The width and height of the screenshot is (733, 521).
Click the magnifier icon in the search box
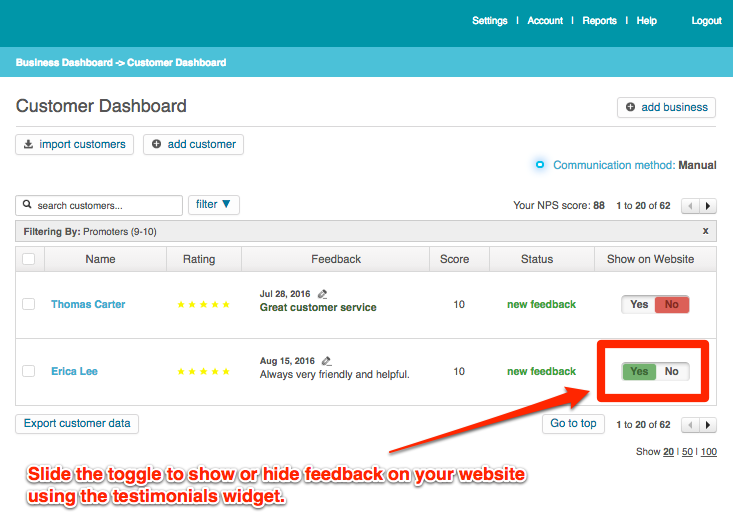[x=27, y=205]
